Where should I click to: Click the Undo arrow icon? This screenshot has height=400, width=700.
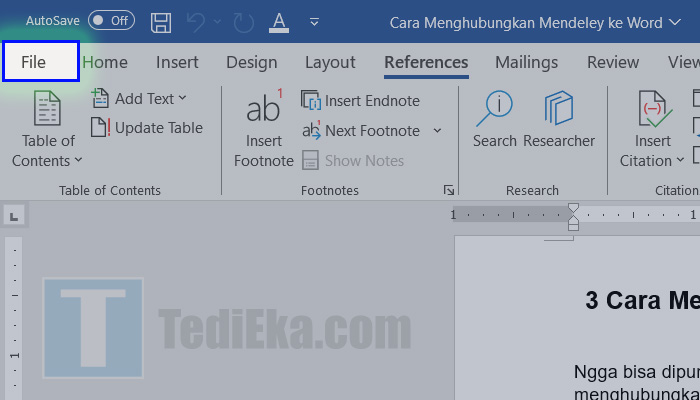(x=196, y=22)
